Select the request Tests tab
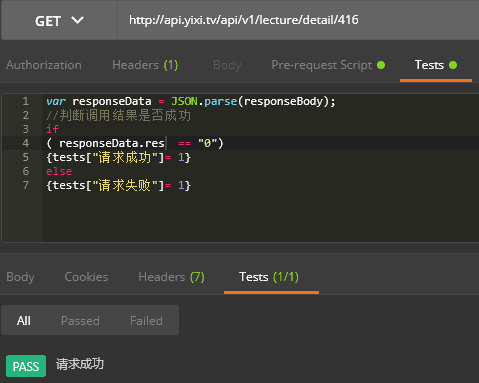Image resolution: width=479 pixels, height=383 pixels. (436, 65)
